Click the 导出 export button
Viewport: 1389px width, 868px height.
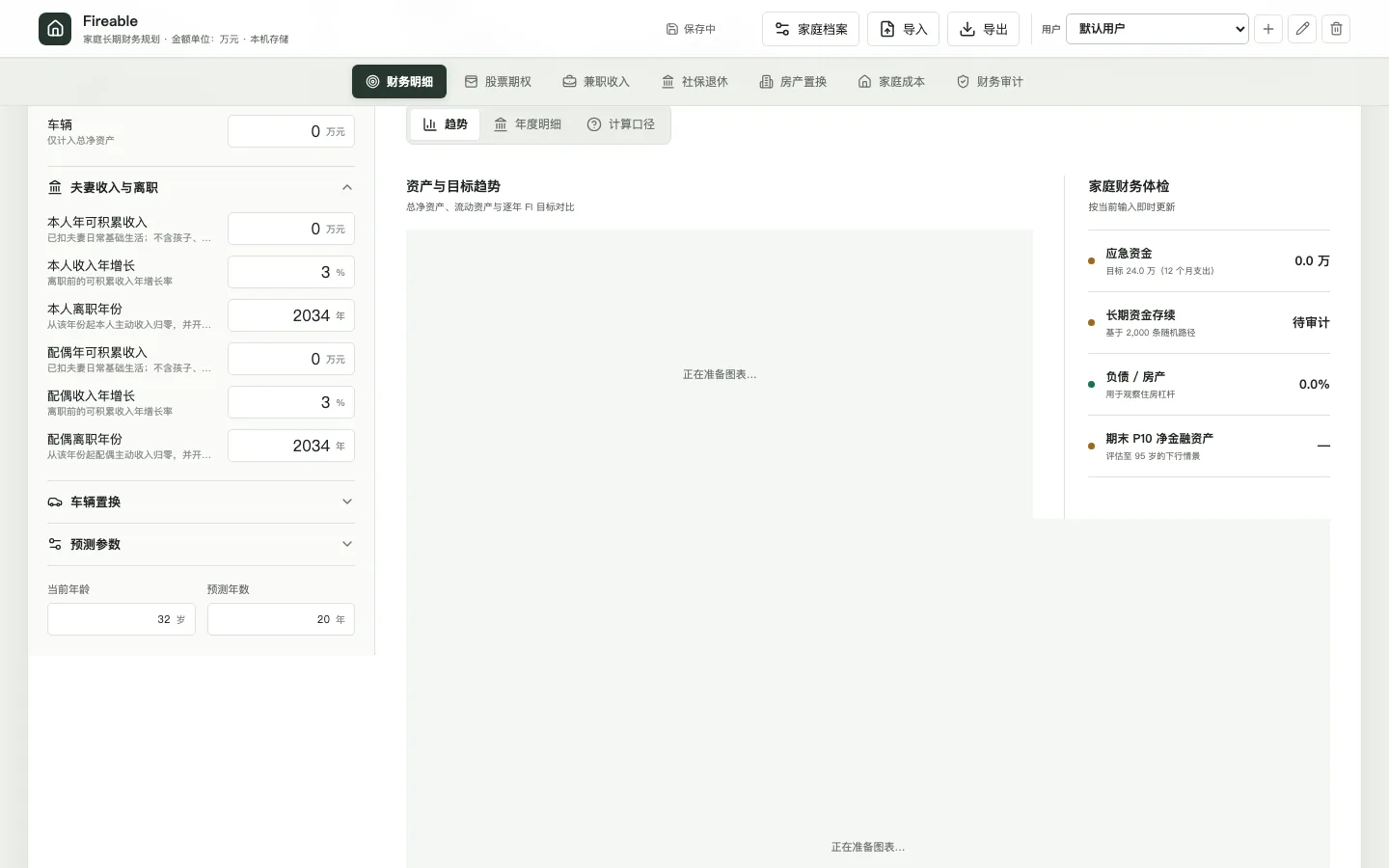tap(983, 29)
